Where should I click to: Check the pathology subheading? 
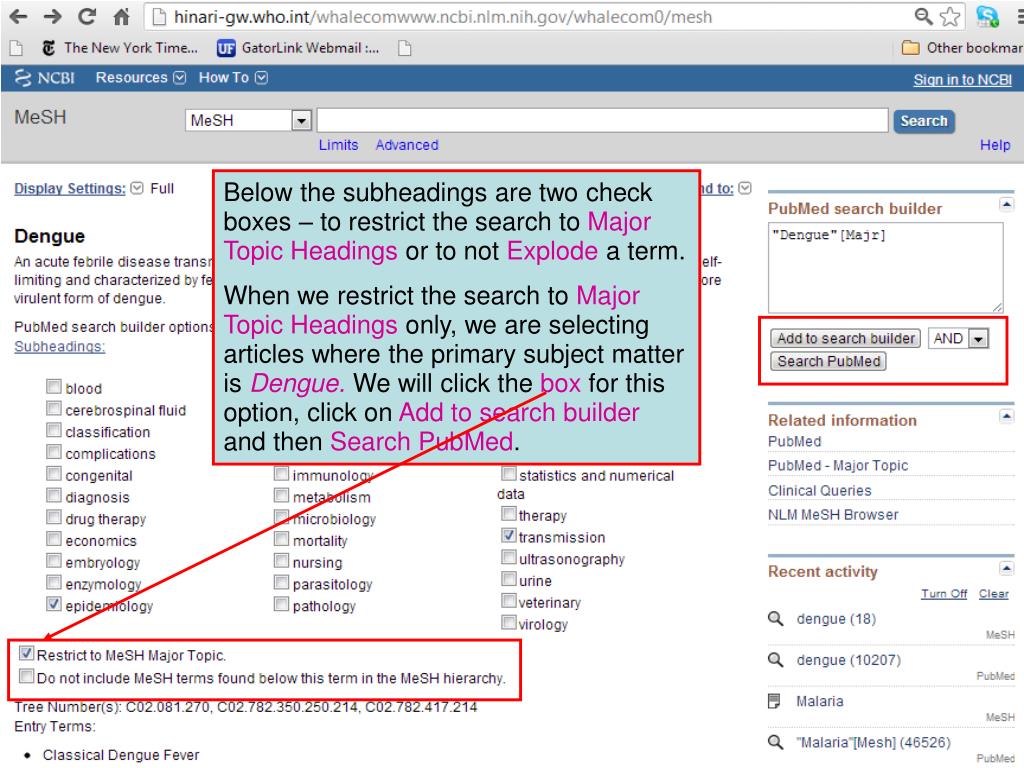[x=281, y=604]
